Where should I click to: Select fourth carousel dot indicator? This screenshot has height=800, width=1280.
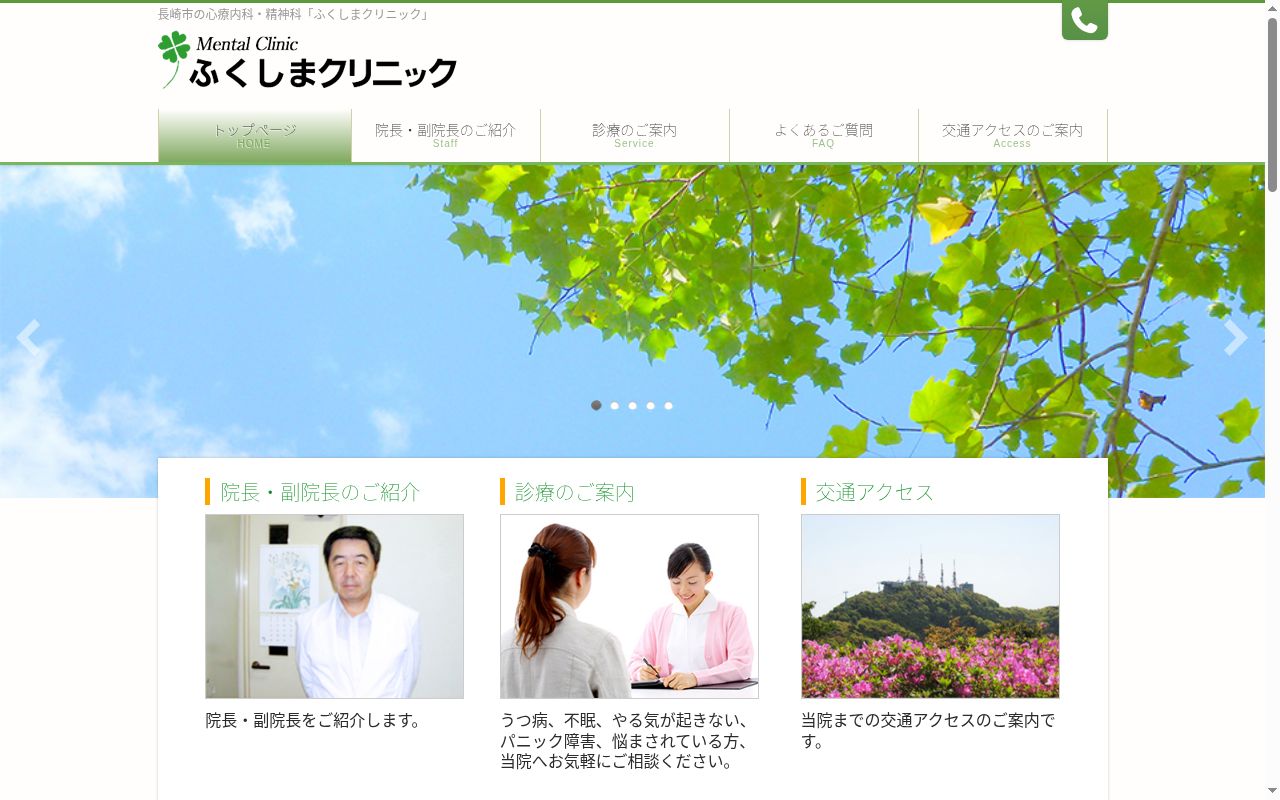(650, 405)
